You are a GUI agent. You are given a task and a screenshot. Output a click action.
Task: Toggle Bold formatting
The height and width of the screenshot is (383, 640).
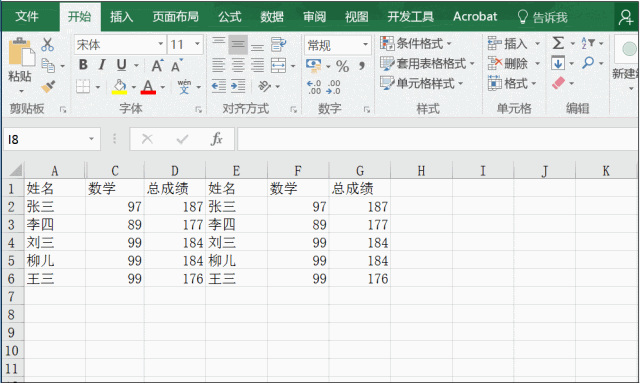[83, 65]
